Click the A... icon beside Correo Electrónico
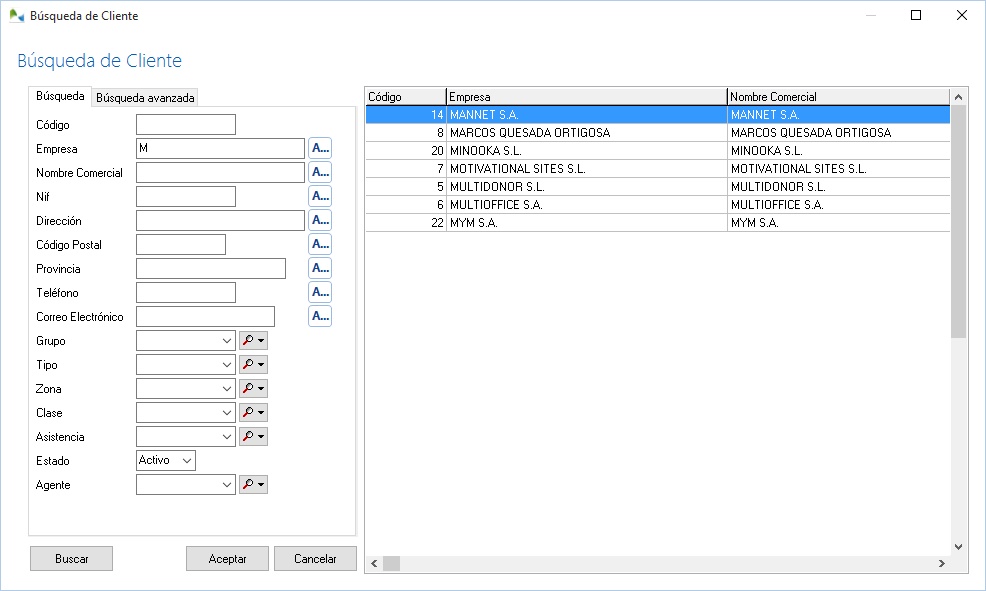Image resolution: width=986 pixels, height=591 pixels. (x=319, y=315)
